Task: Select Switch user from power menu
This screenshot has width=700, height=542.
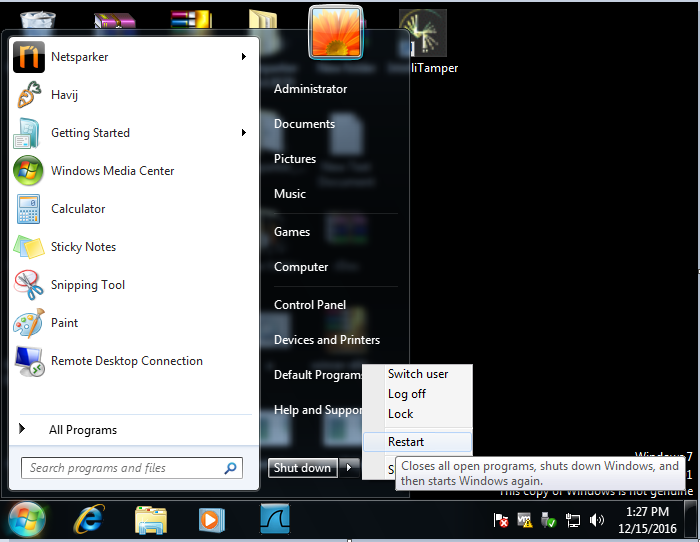Action: [x=418, y=374]
